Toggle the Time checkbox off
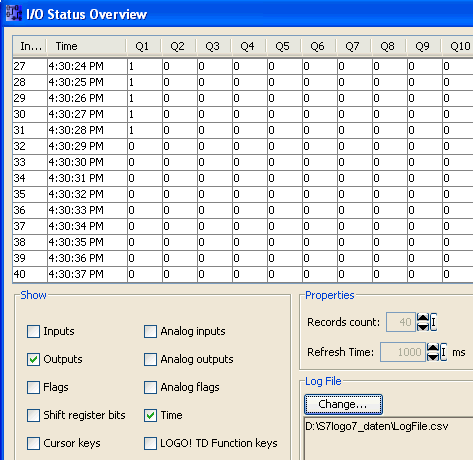Screen dimensions: 473x460 click(150, 415)
